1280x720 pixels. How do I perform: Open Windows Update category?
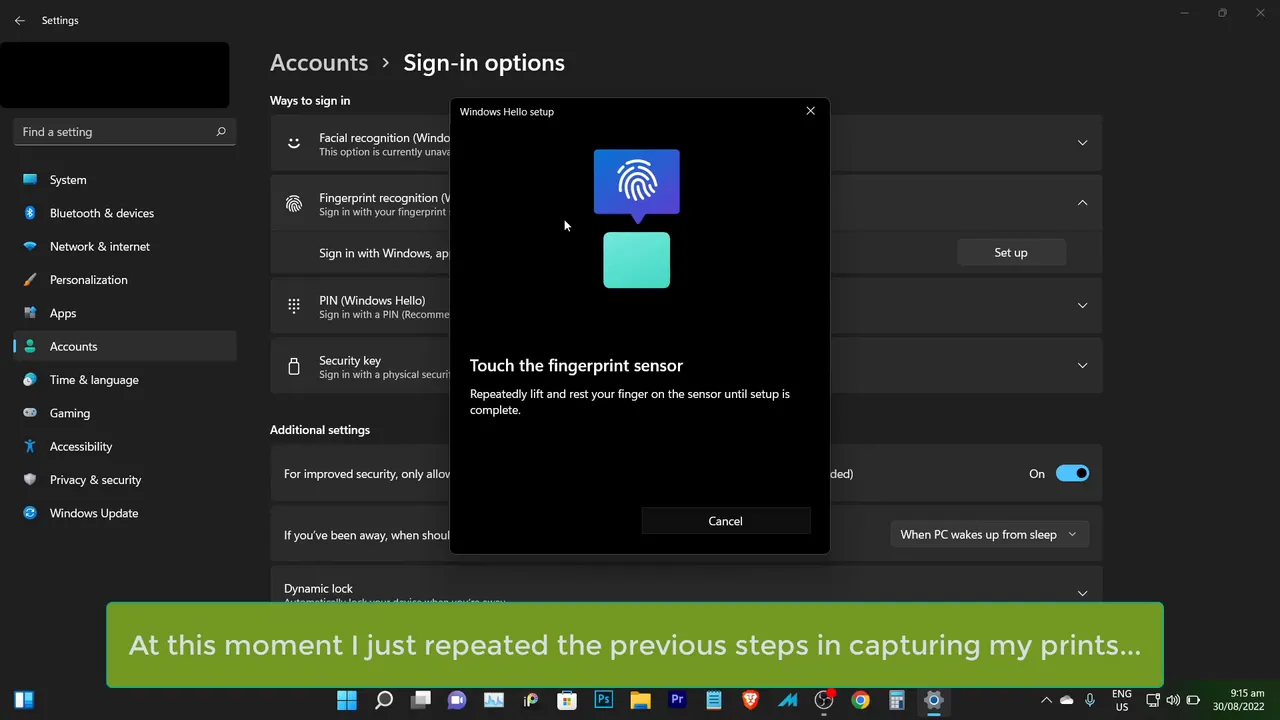125,513
